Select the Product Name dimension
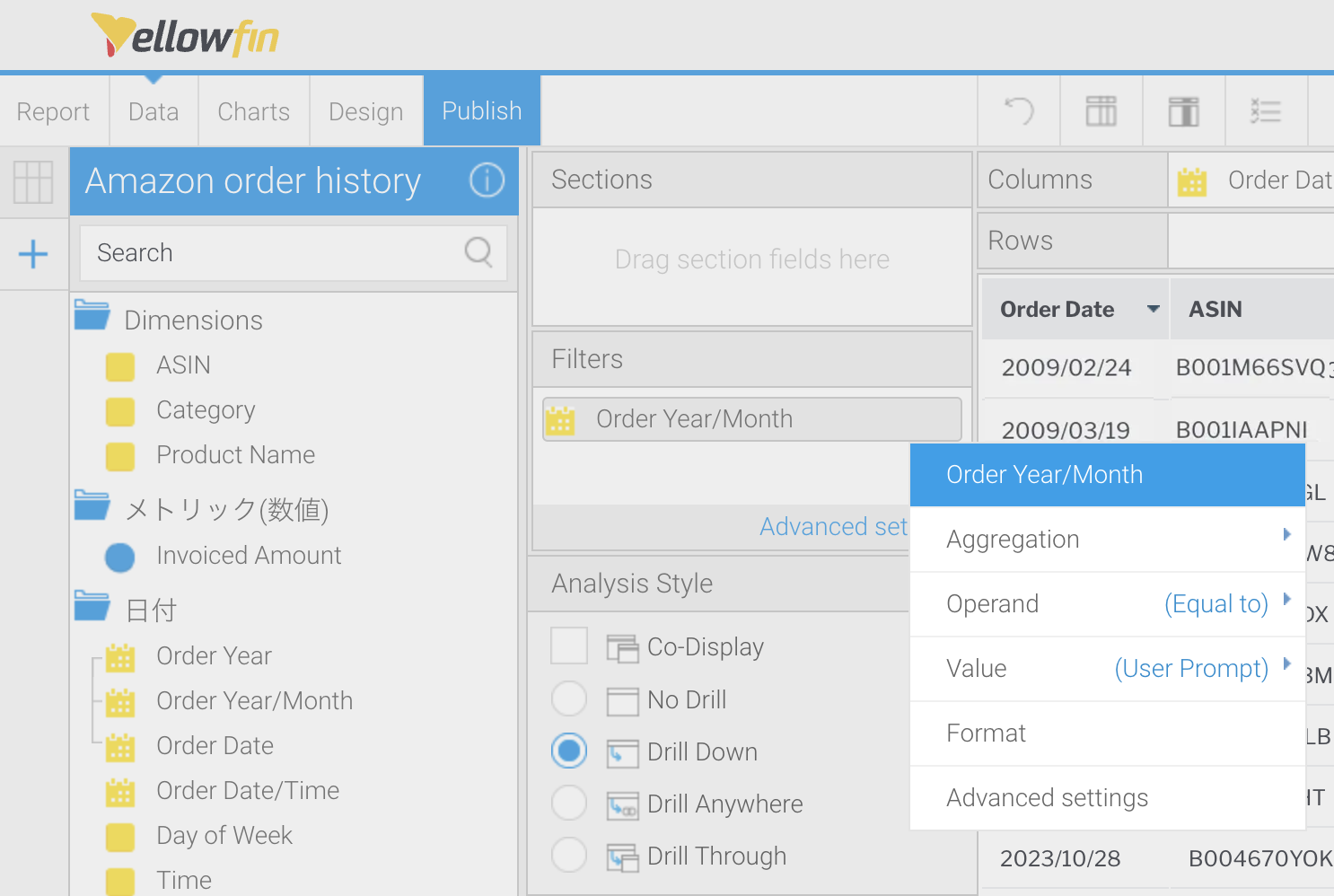The width and height of the screenshot is (1334, 896). tap(236, 455)
